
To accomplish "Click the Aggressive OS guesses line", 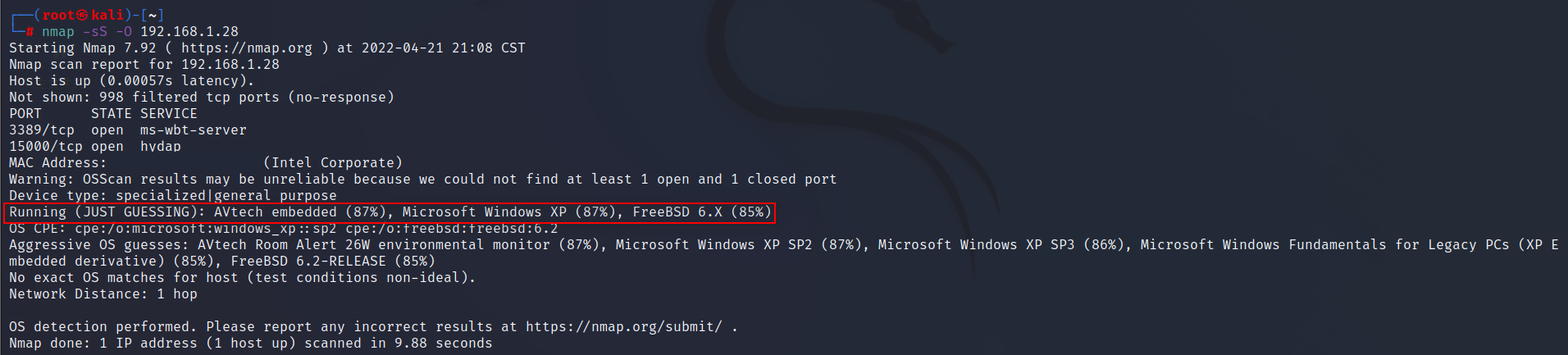I will 784,253.
